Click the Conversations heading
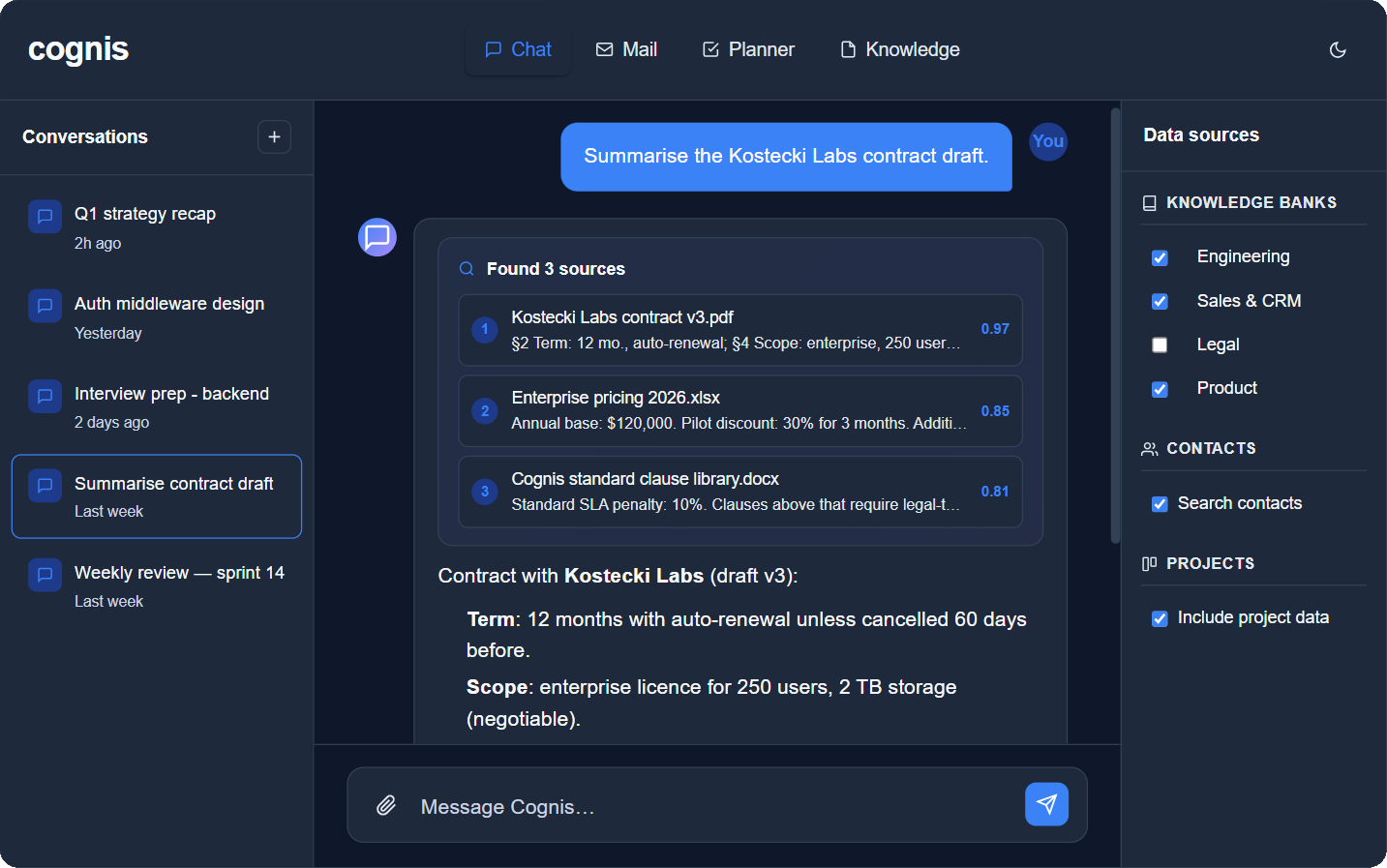The width and height of the screenshot is (1387, 868). pos(85,137)
